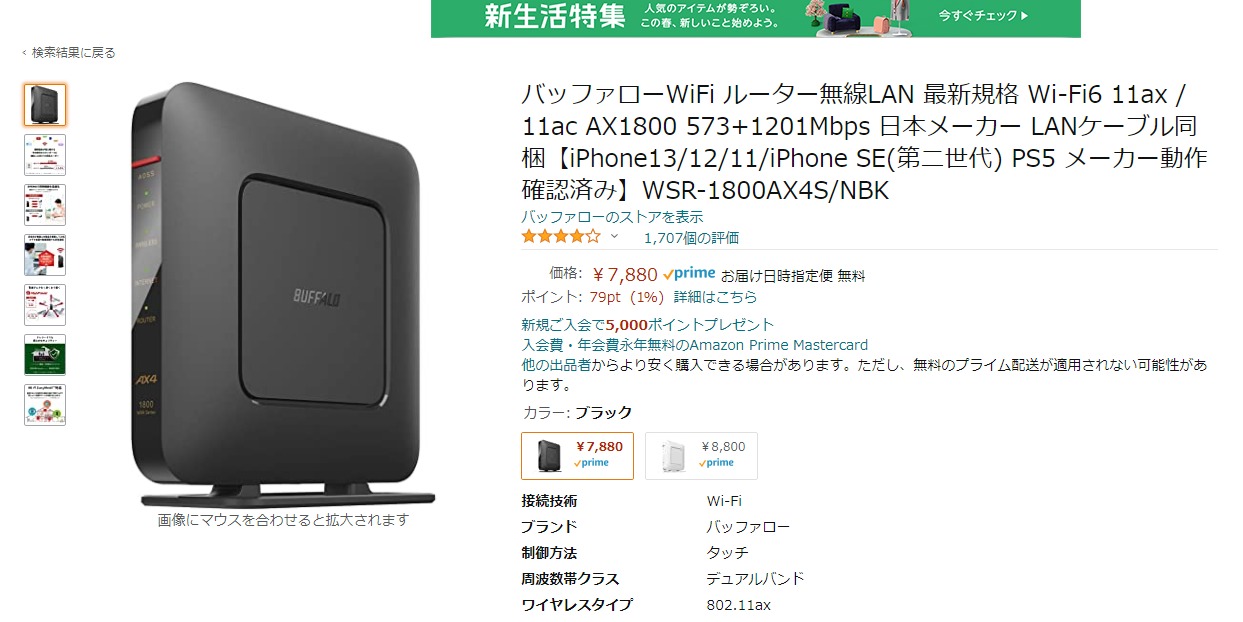Click the star rating icons
Screen dimensions: 1243x622
[x=561, y=238]
